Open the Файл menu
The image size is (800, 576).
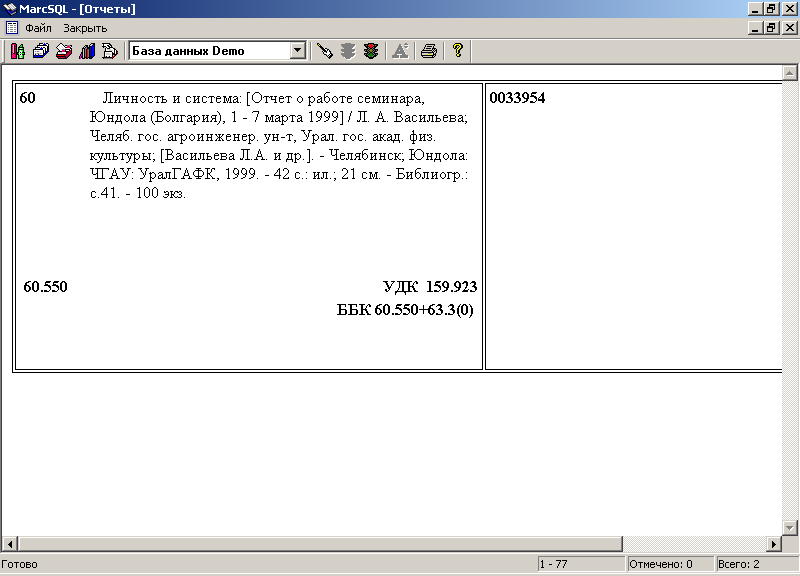coord(38,28)
